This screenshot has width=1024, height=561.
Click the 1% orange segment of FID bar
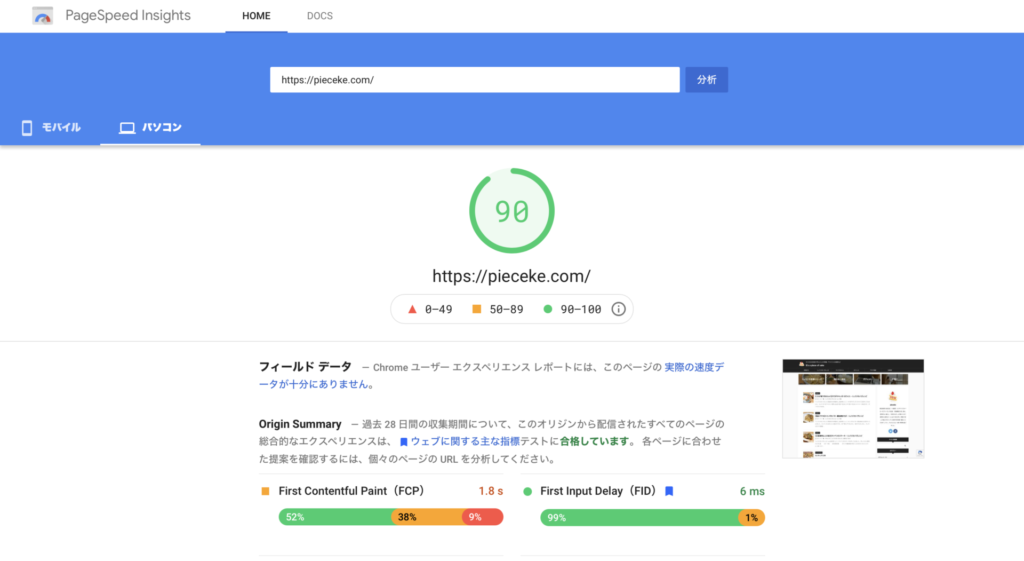[752, 518]
